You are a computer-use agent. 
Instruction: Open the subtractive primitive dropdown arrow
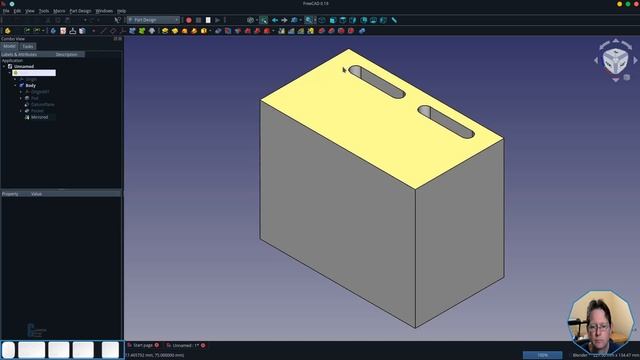(273, 31)
